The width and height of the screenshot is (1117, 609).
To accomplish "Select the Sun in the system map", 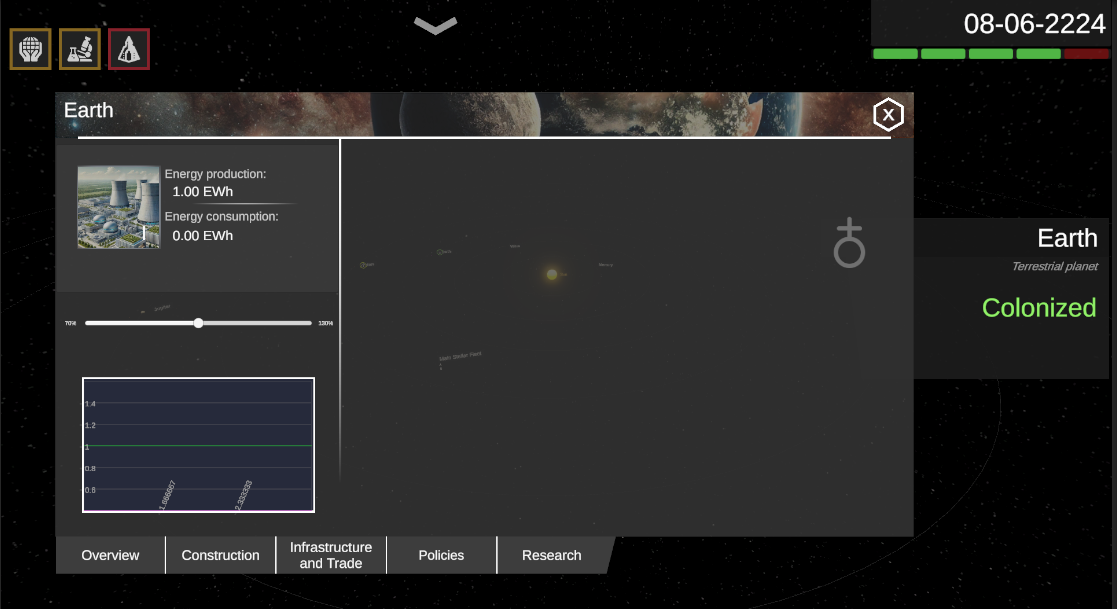I will click(552, 274).
